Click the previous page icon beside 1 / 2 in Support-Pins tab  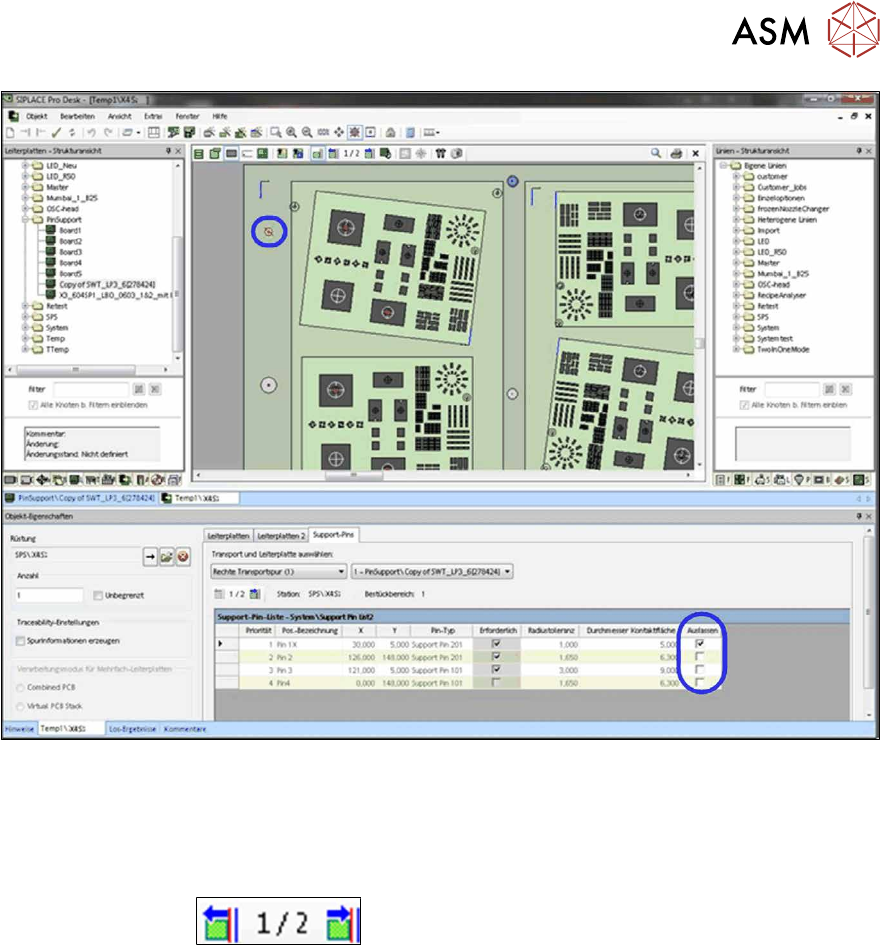(x=219, y=594)
